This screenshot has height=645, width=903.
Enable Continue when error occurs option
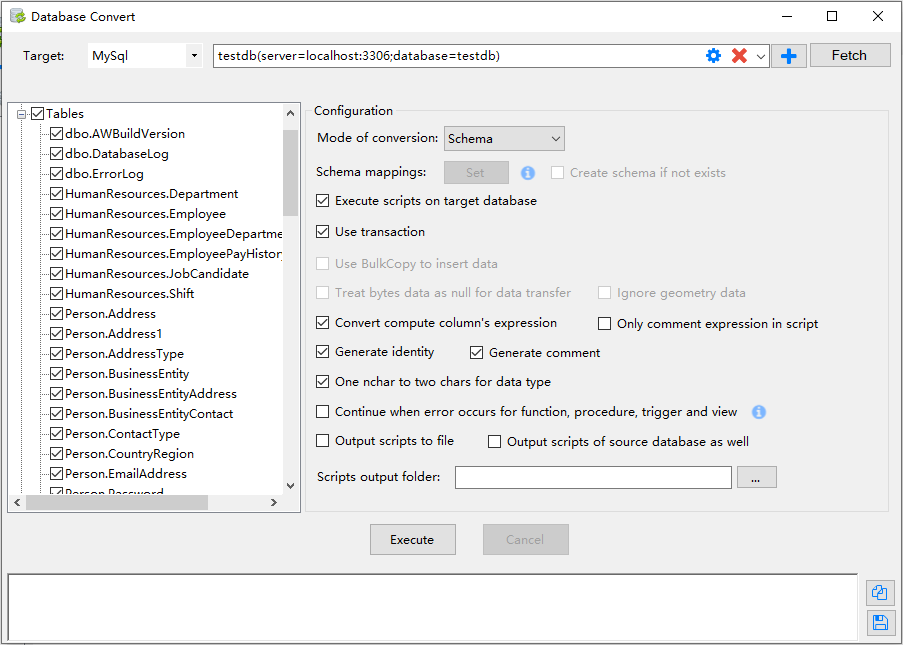coord(322,412)
